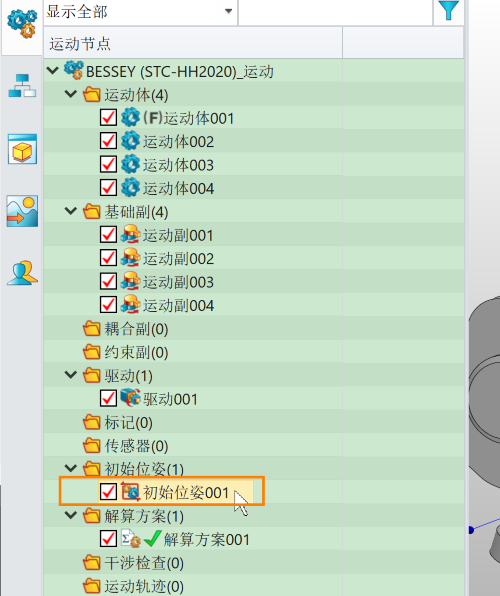Collapse the 运动体(4) folder
The image size is (500, 596).
click(x=71, y=94)
